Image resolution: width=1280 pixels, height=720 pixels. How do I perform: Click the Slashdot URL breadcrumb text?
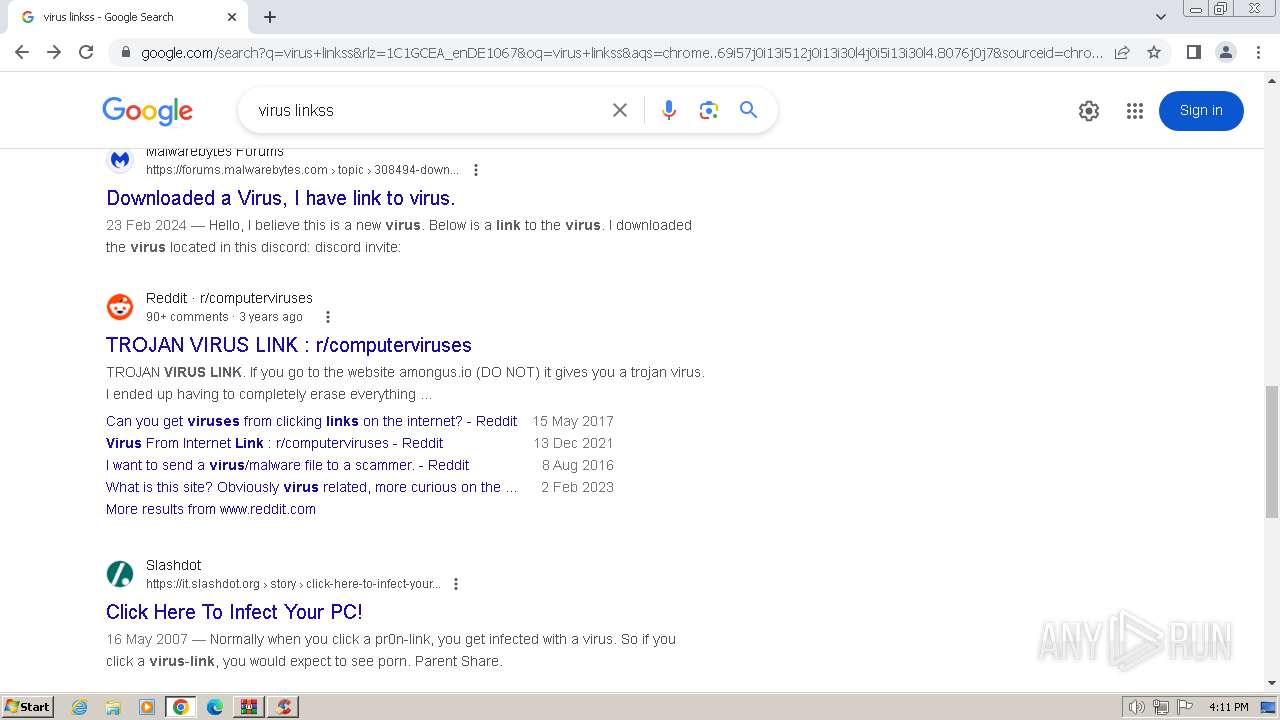click(293, 584)
